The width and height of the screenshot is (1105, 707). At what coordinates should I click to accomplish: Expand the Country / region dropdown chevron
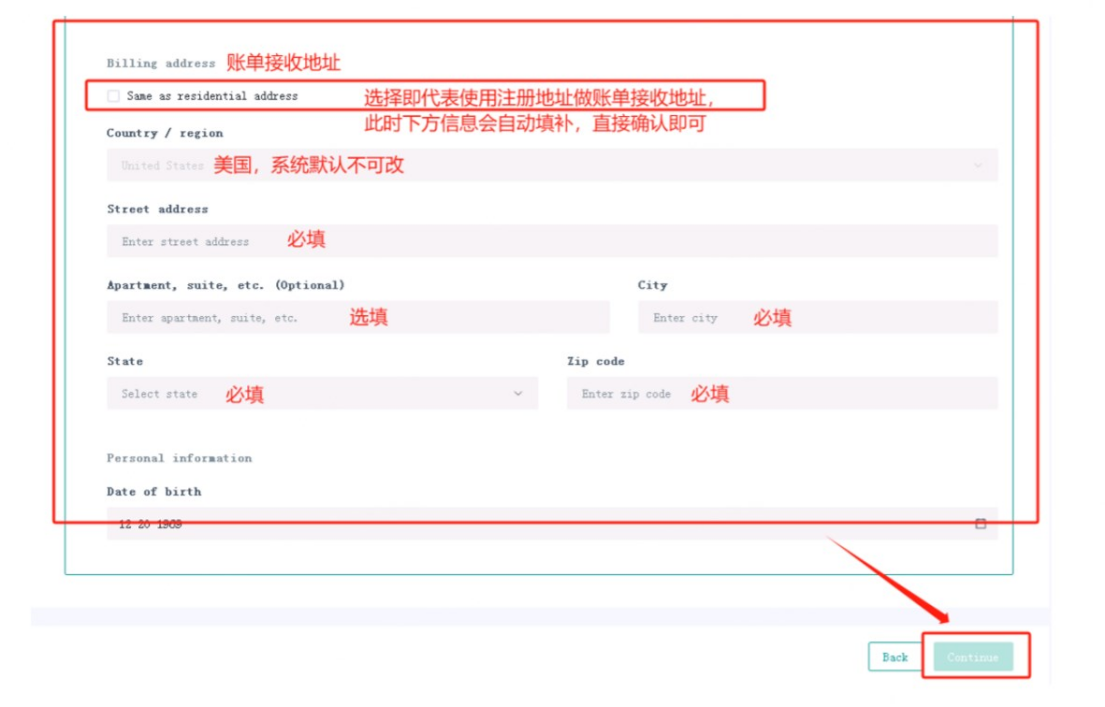tap(978, 165)
